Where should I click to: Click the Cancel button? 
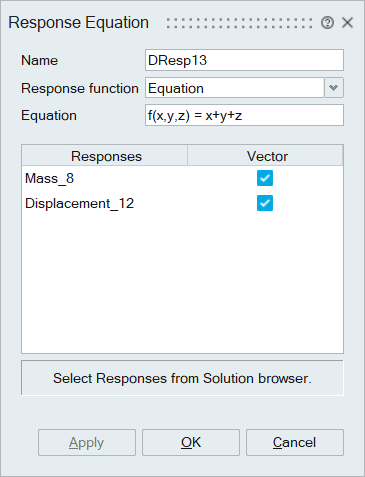point(295,442)
